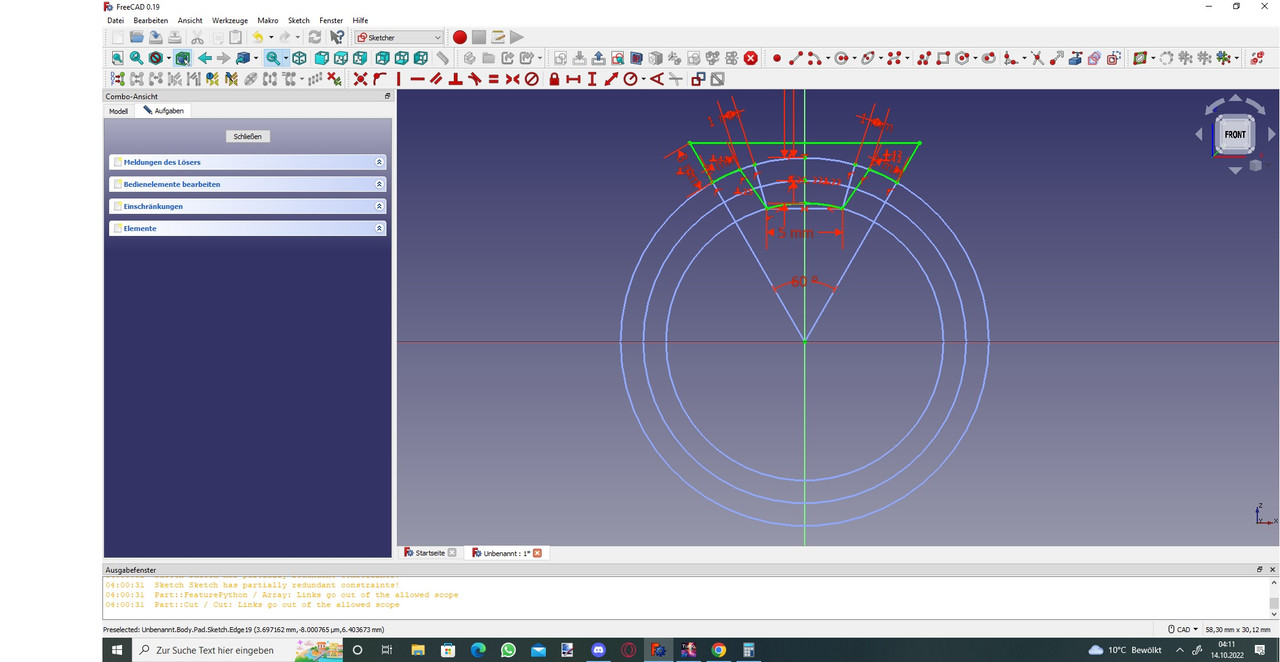Screen dimensions: 1280x662
Task: Select the create rectangle tool
Action: (943, 58)
